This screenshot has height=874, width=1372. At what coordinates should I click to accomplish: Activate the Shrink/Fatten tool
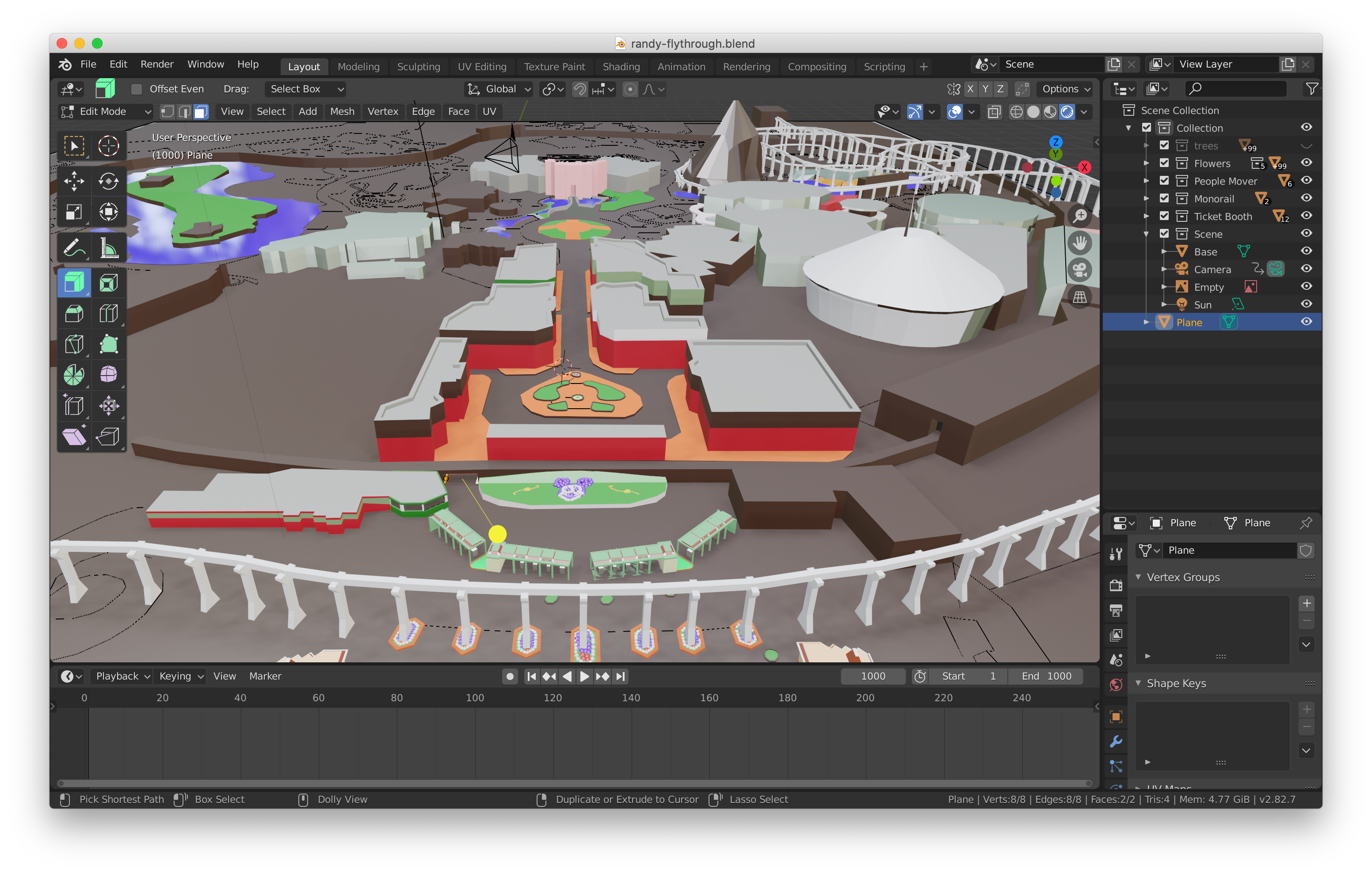pos(108,406)
